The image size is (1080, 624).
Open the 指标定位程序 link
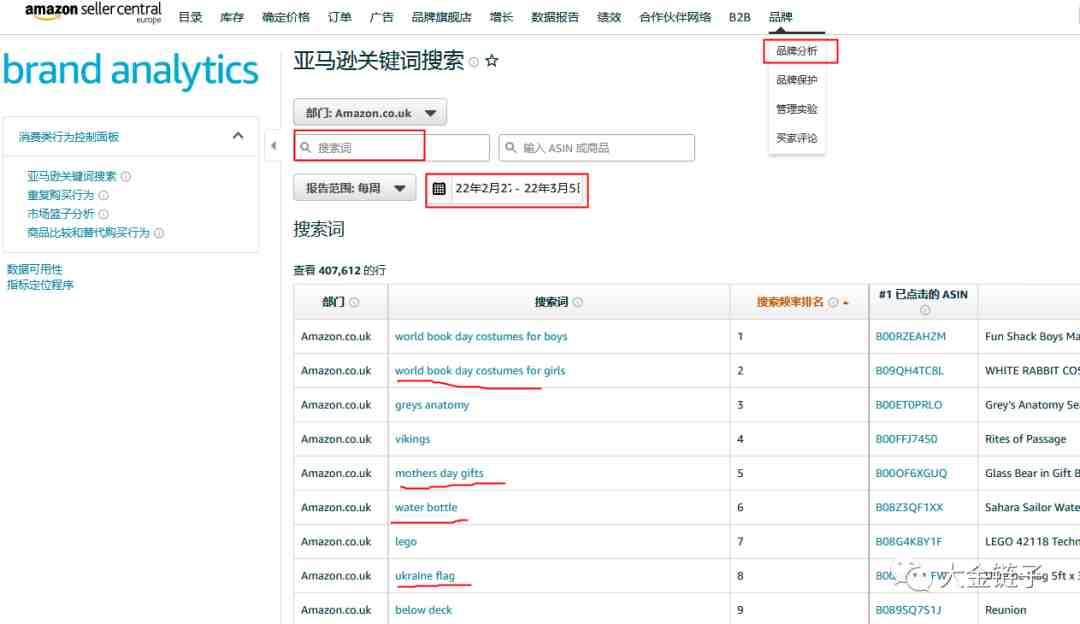tap(40, 285)
